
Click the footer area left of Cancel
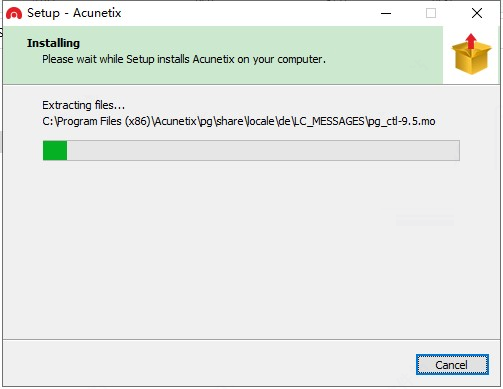pyautogui.click(x=207, y=364)
